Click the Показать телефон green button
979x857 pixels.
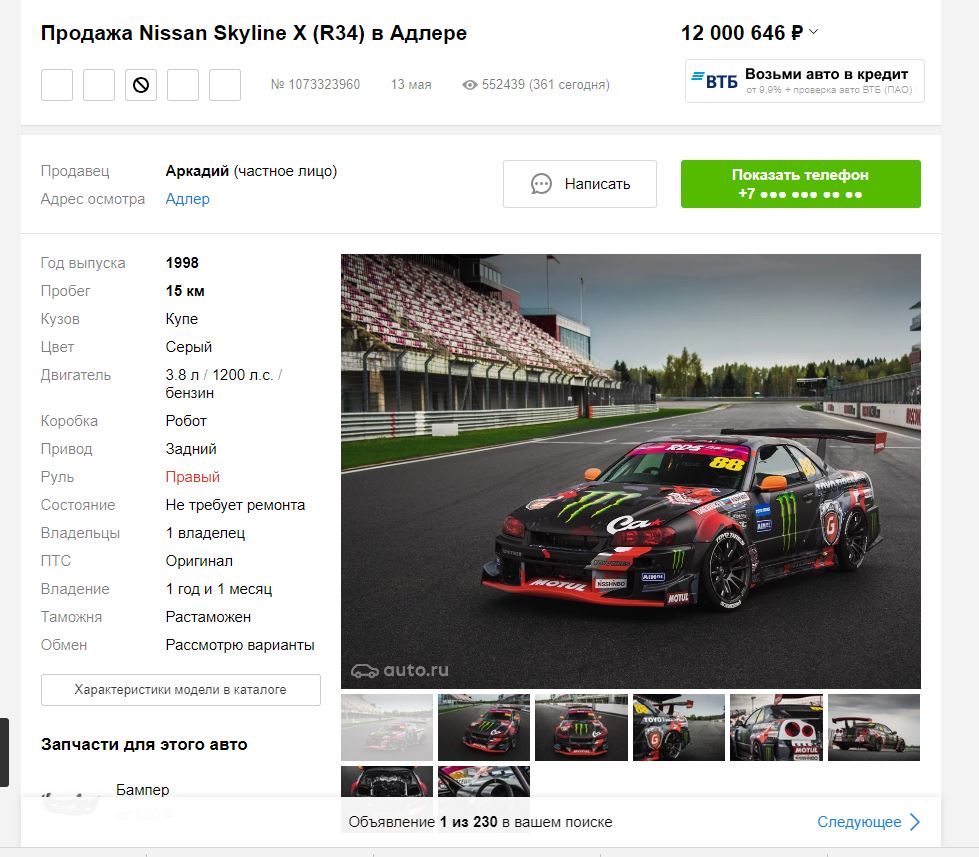click(x=800, y=184)
